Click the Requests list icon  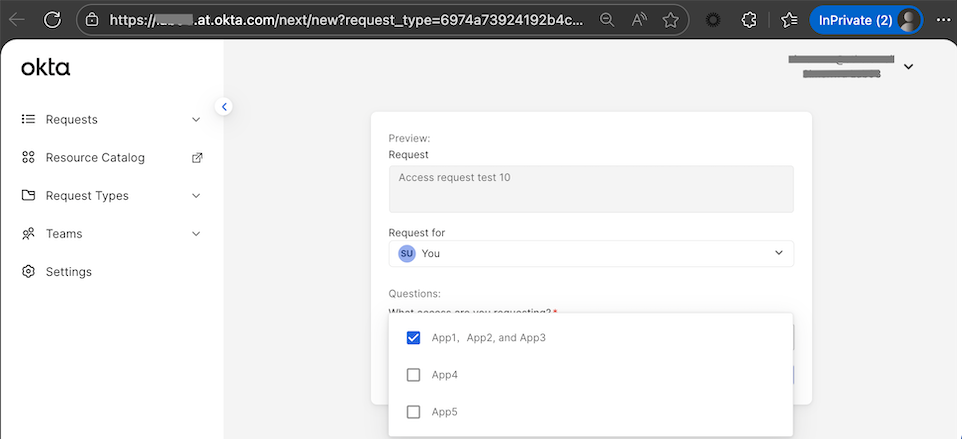[28, 119]
